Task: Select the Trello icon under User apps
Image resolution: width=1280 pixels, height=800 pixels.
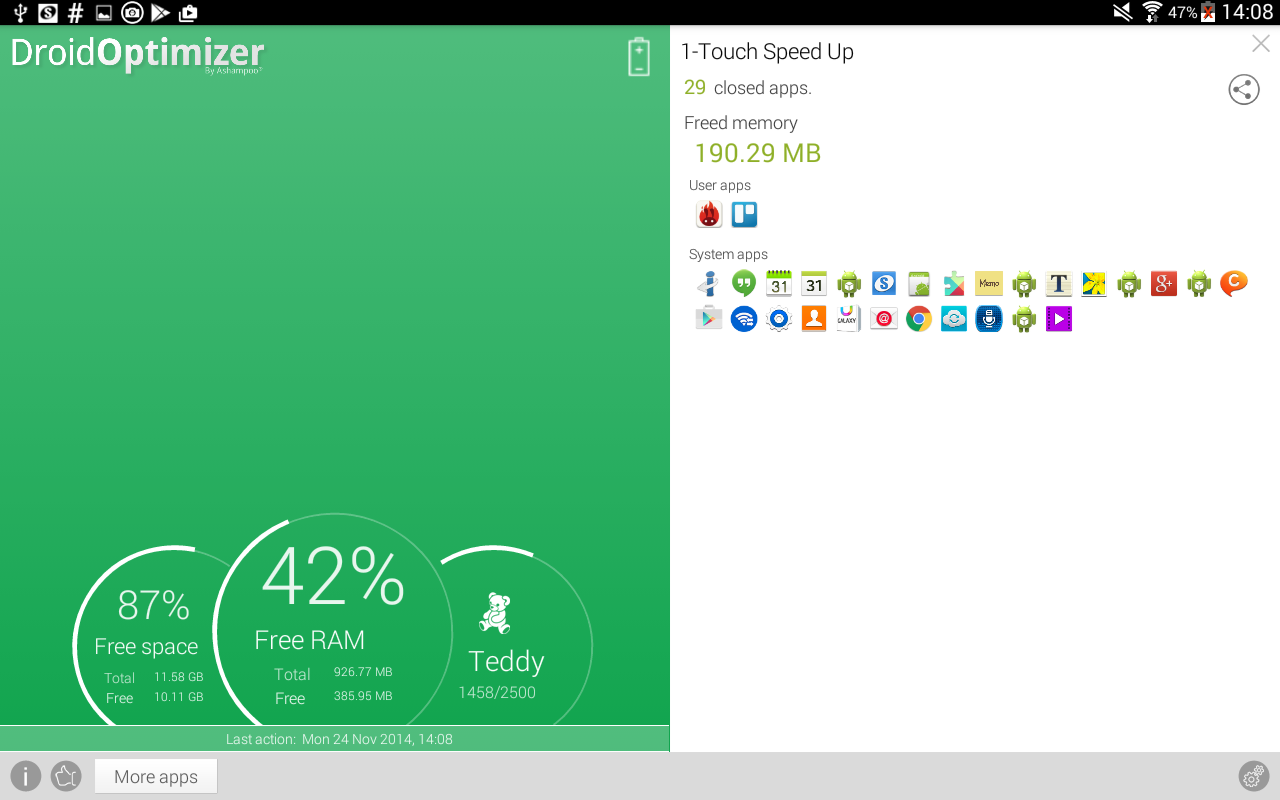Action: tap(744, 214)
